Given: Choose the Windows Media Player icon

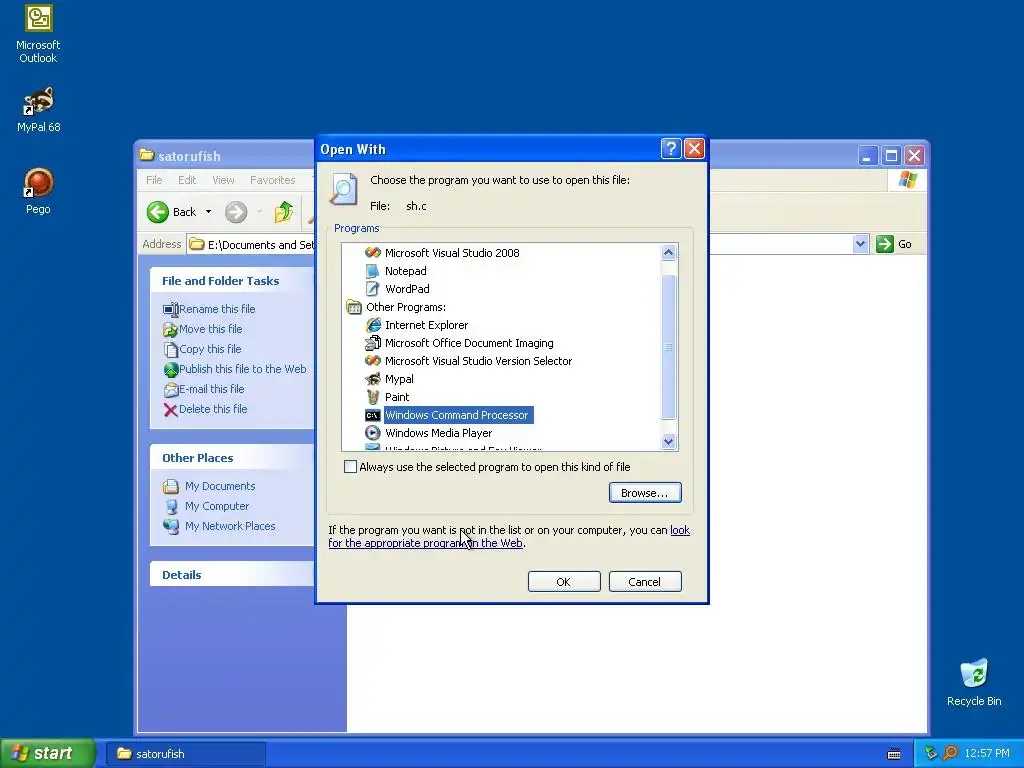Looking at the screenshot, I should (372, 432).
